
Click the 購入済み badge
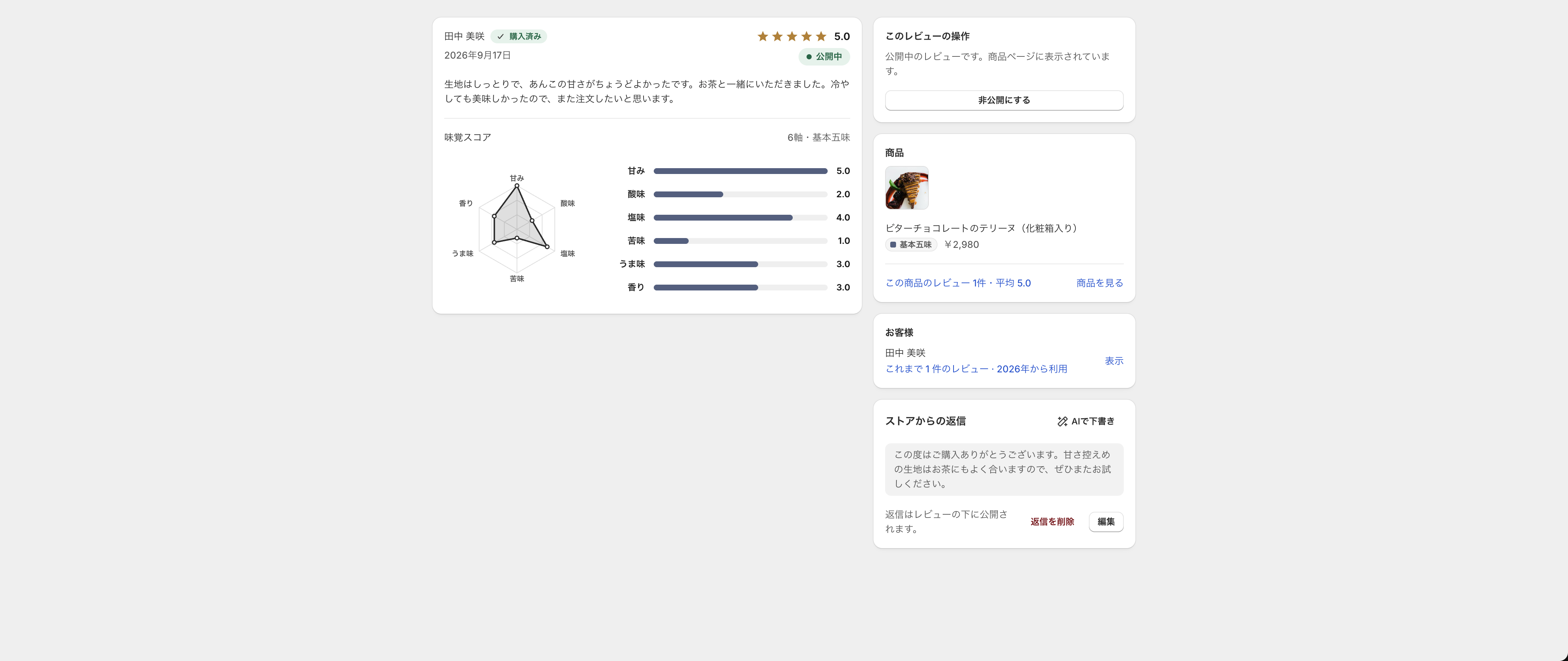518,36
